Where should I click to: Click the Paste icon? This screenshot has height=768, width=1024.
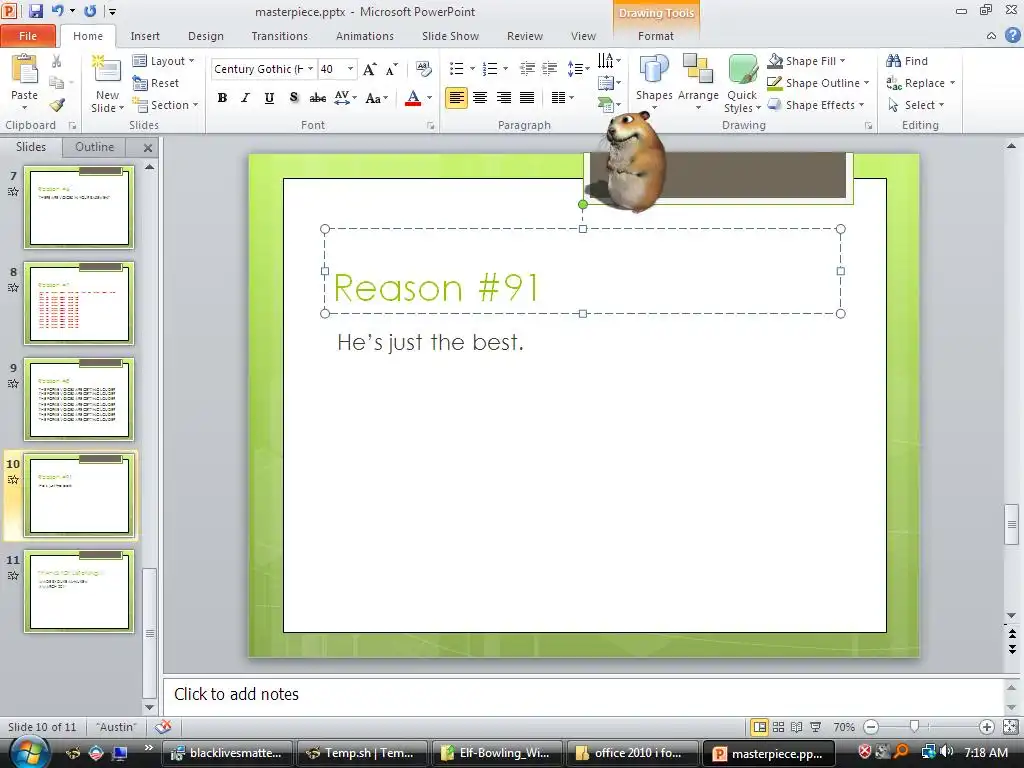coord(25,69)
